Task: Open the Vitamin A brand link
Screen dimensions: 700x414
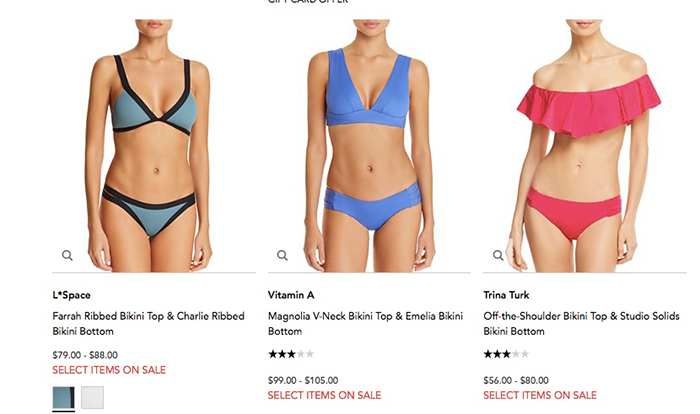Action: 291,295
